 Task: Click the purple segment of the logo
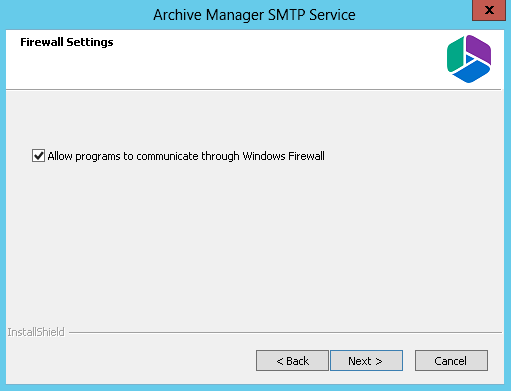coord(479,49)
